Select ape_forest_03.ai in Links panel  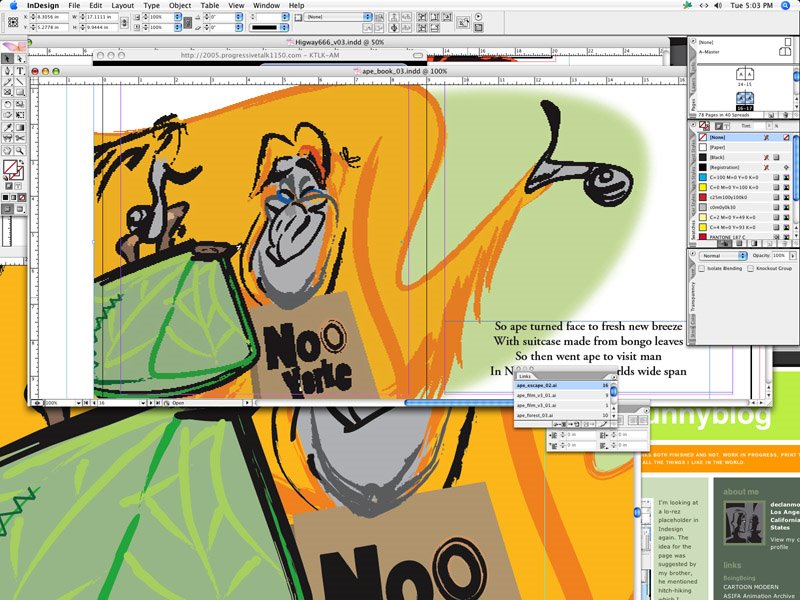pos(563,415)
